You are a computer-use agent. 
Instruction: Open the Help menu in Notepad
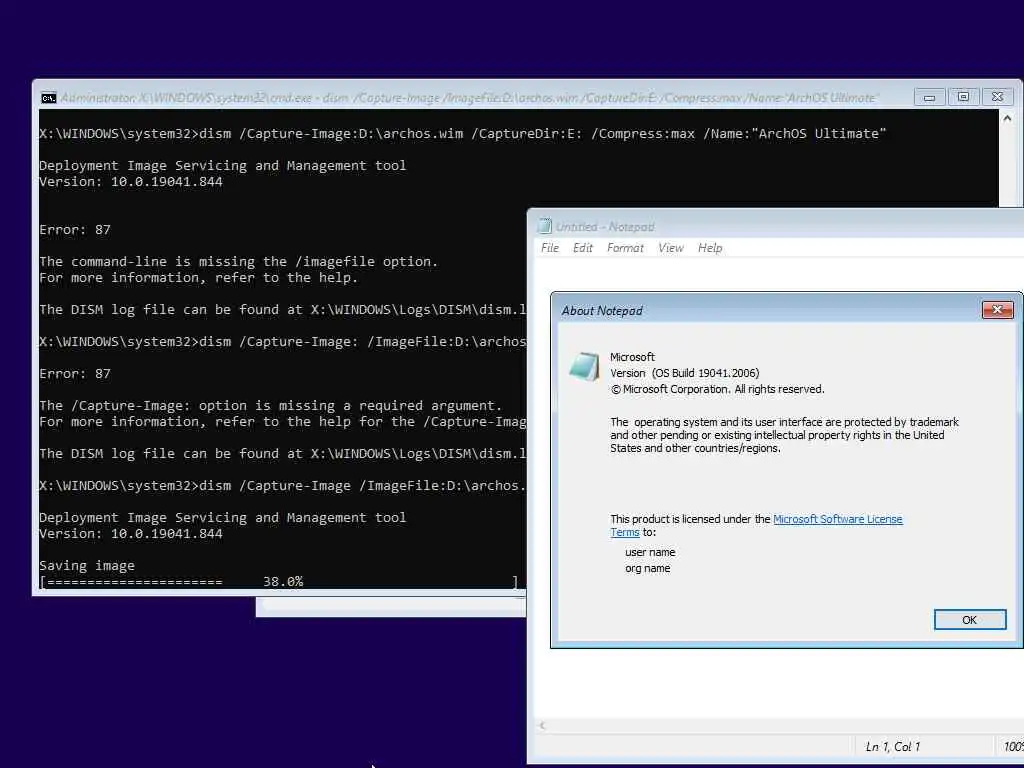(x=710, y=248)
